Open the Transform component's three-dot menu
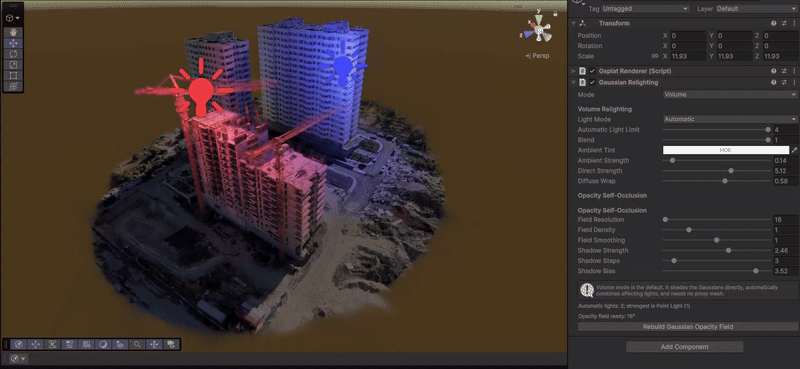This screenshot has width=800, height=369. pos(794,23)
